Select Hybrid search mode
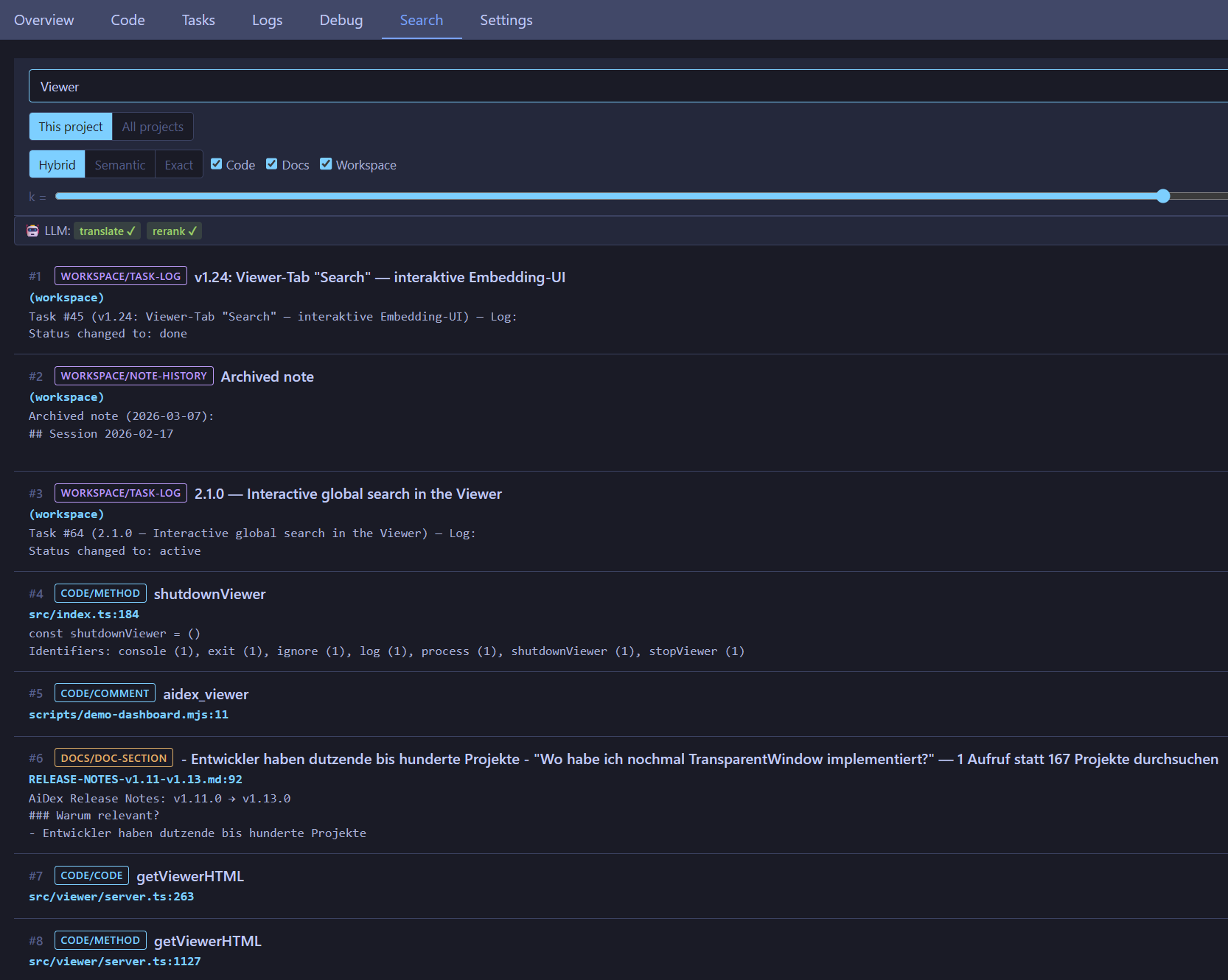 (57, 165)
